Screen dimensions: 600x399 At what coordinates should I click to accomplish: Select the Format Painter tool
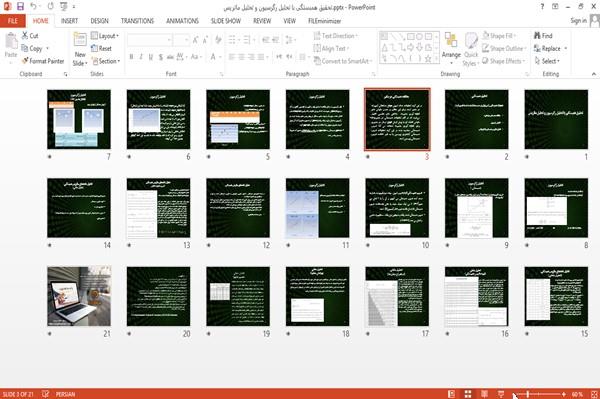click(43, 61)
